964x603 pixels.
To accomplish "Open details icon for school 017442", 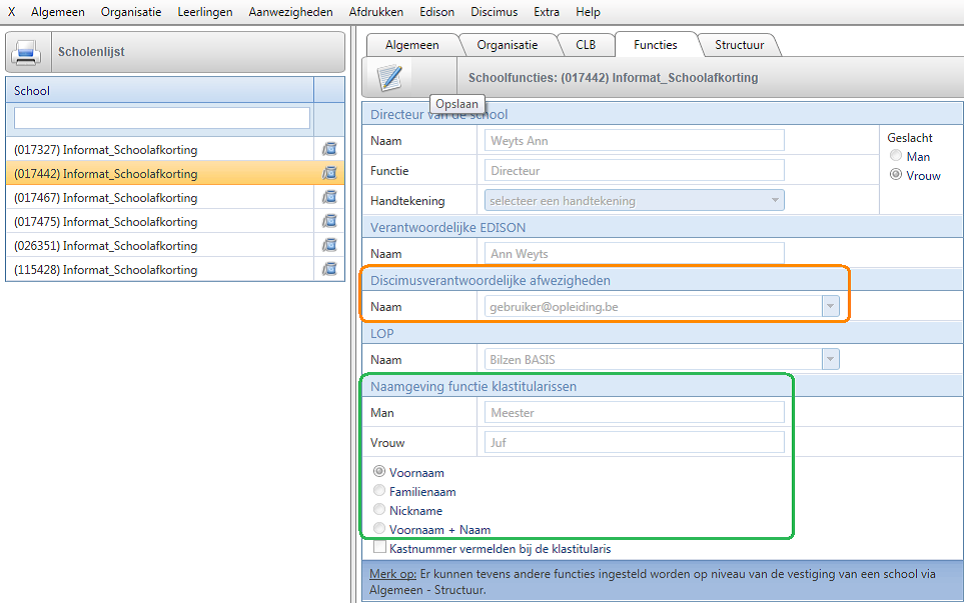I will click(x=330, y=173).
